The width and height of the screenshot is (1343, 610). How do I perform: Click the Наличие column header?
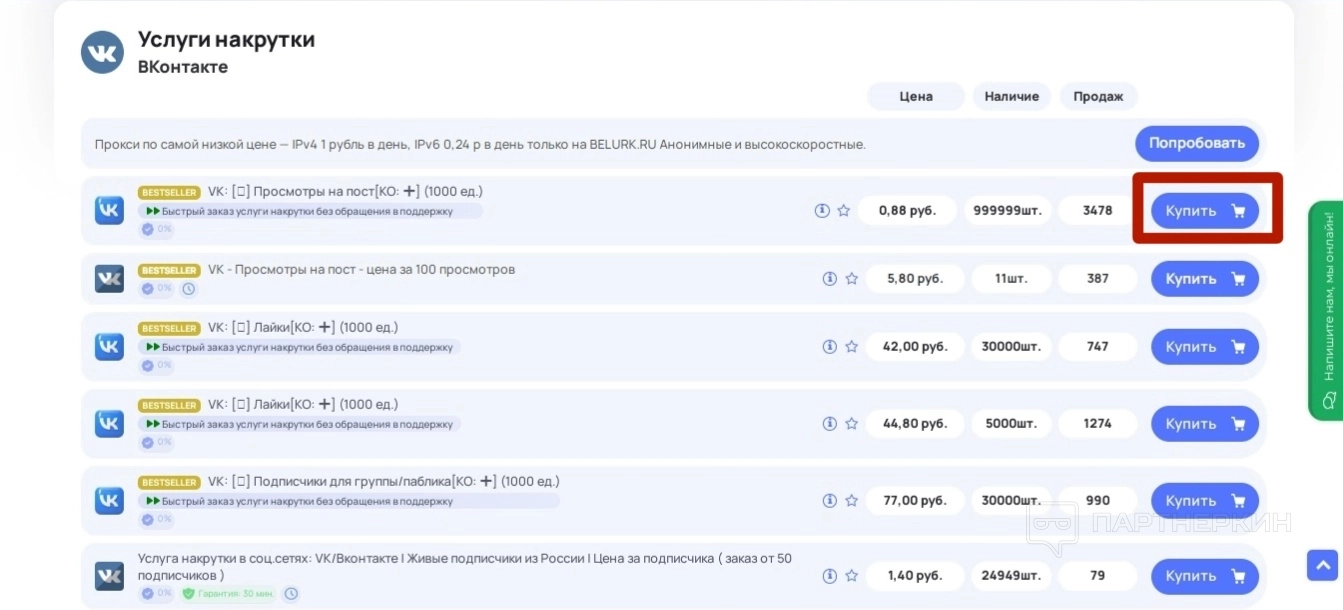[1012, 97]
